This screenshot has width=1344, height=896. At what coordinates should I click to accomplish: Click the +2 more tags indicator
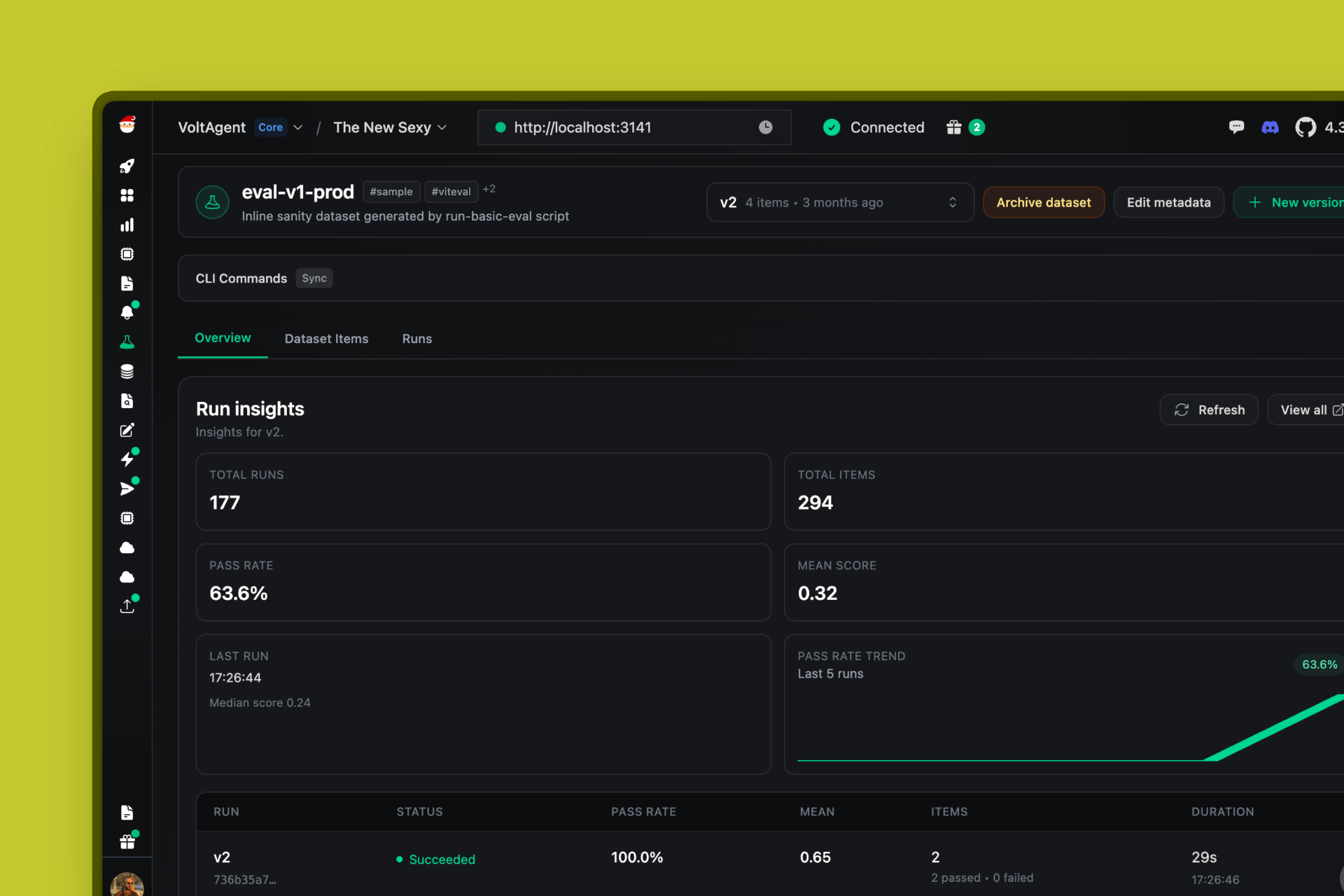(489, 189)
